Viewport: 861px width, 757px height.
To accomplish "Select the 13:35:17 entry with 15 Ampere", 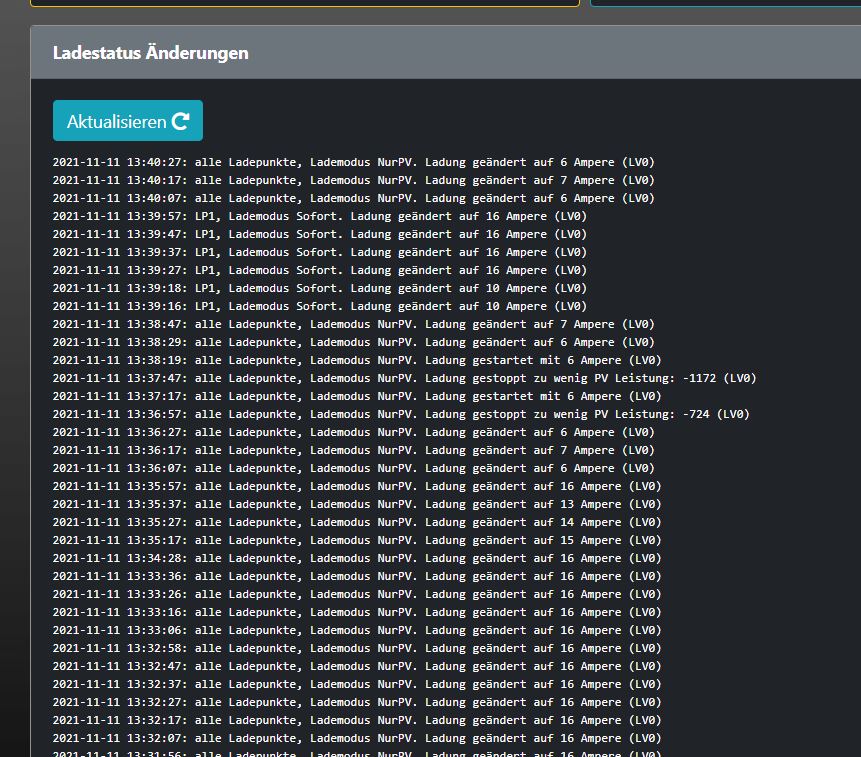I will [x=356, y=540].
